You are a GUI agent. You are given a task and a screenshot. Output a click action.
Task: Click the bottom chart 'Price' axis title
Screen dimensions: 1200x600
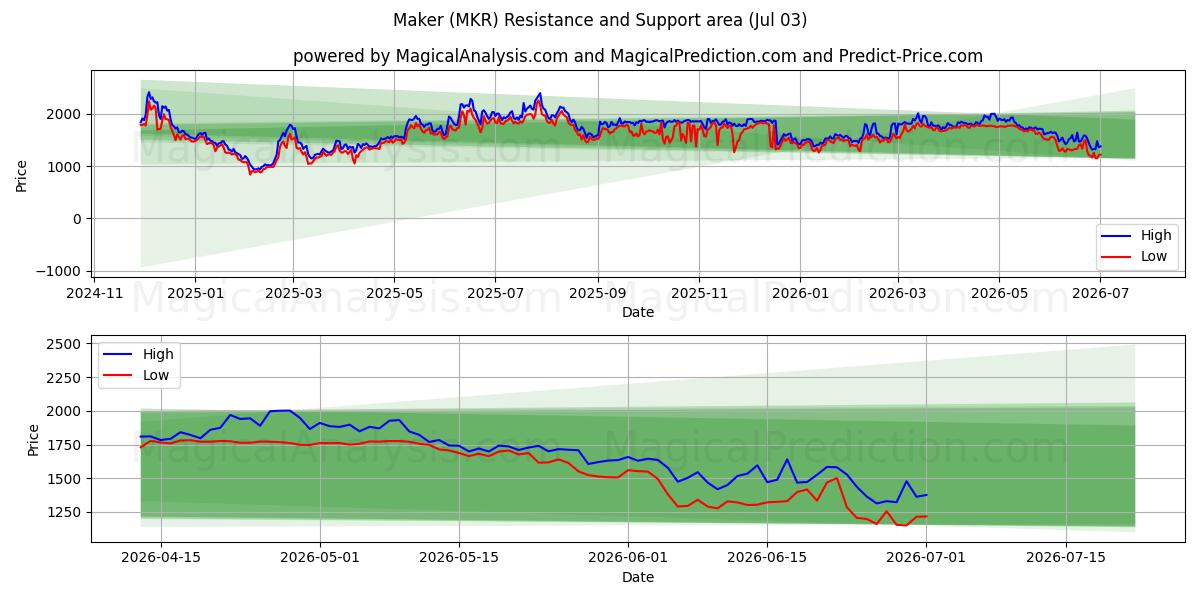(x=34, y=439)
